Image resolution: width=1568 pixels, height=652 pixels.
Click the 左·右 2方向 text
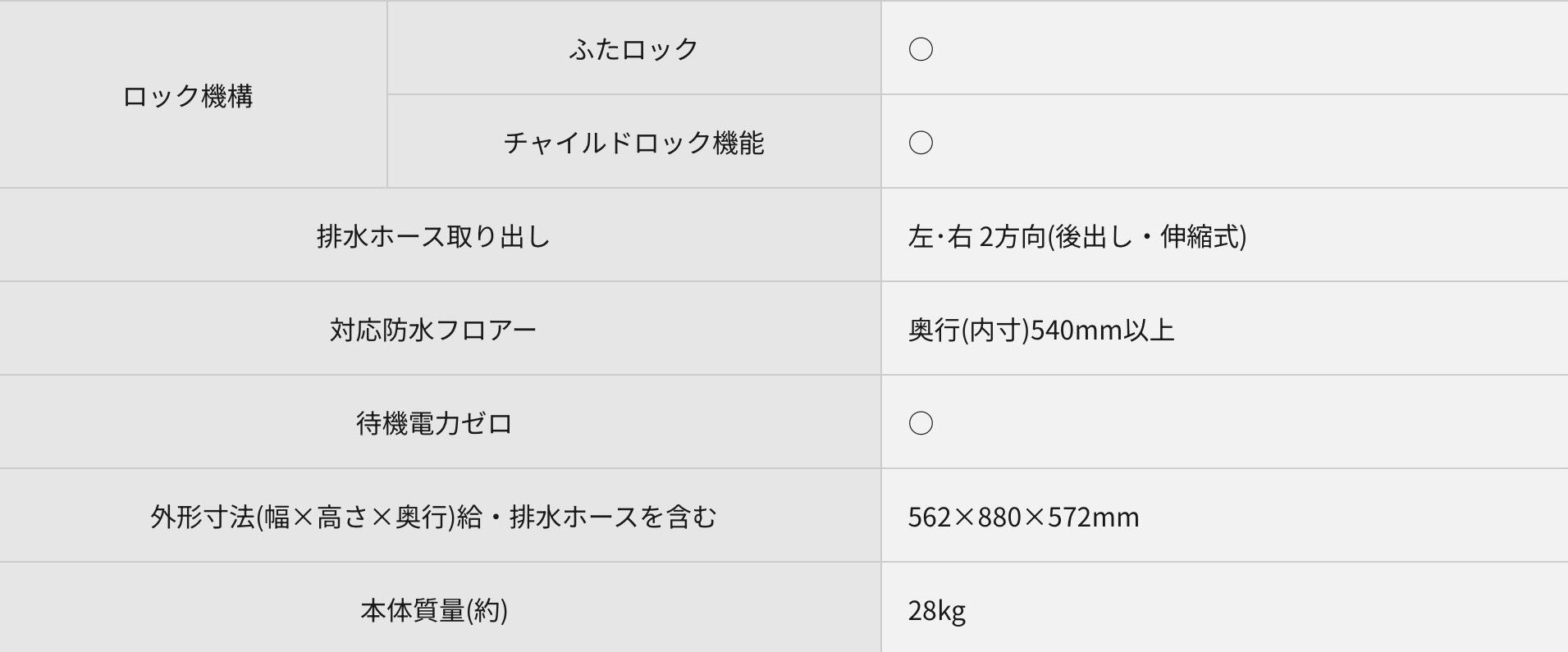[976, 237]
